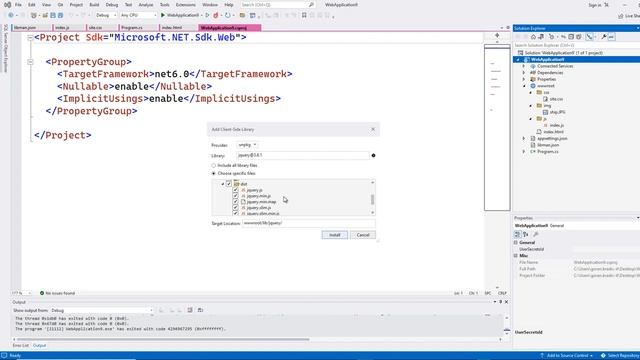Click the editor split window plus icon
This screenshot has width=640, height=360.
(497, 36)
